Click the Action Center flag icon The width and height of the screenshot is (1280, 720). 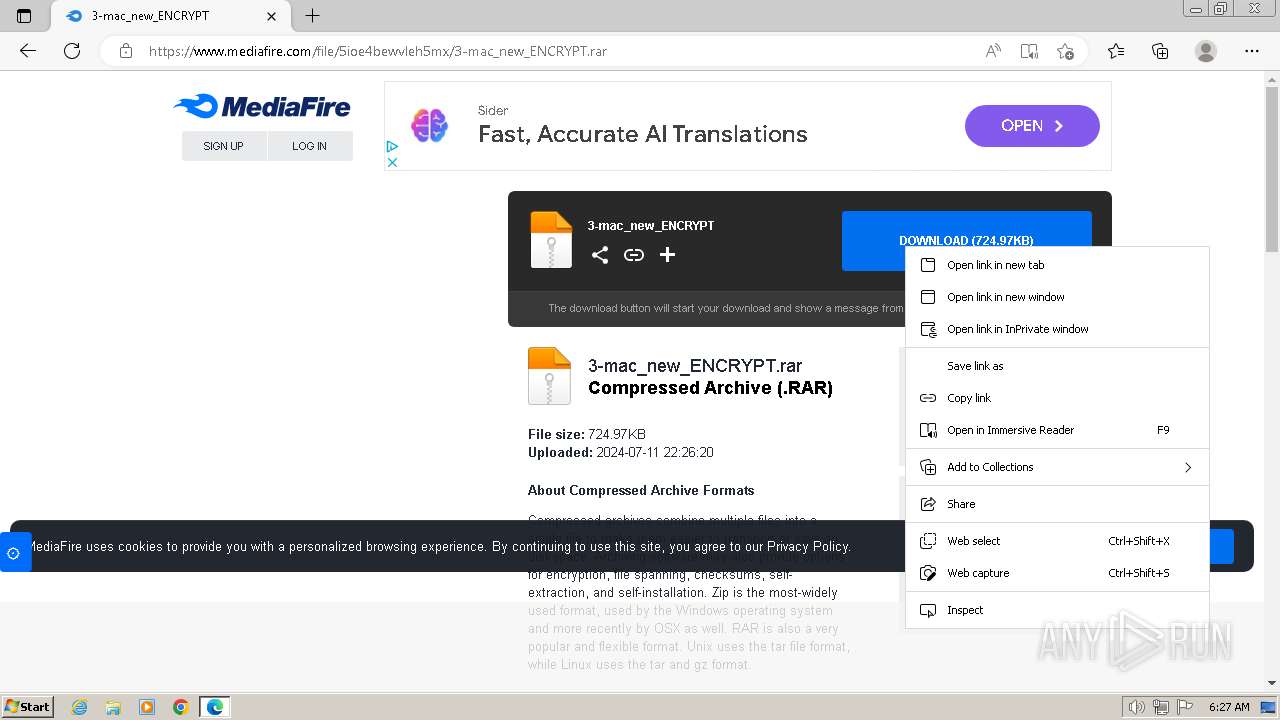click(x=1185, y=707)
